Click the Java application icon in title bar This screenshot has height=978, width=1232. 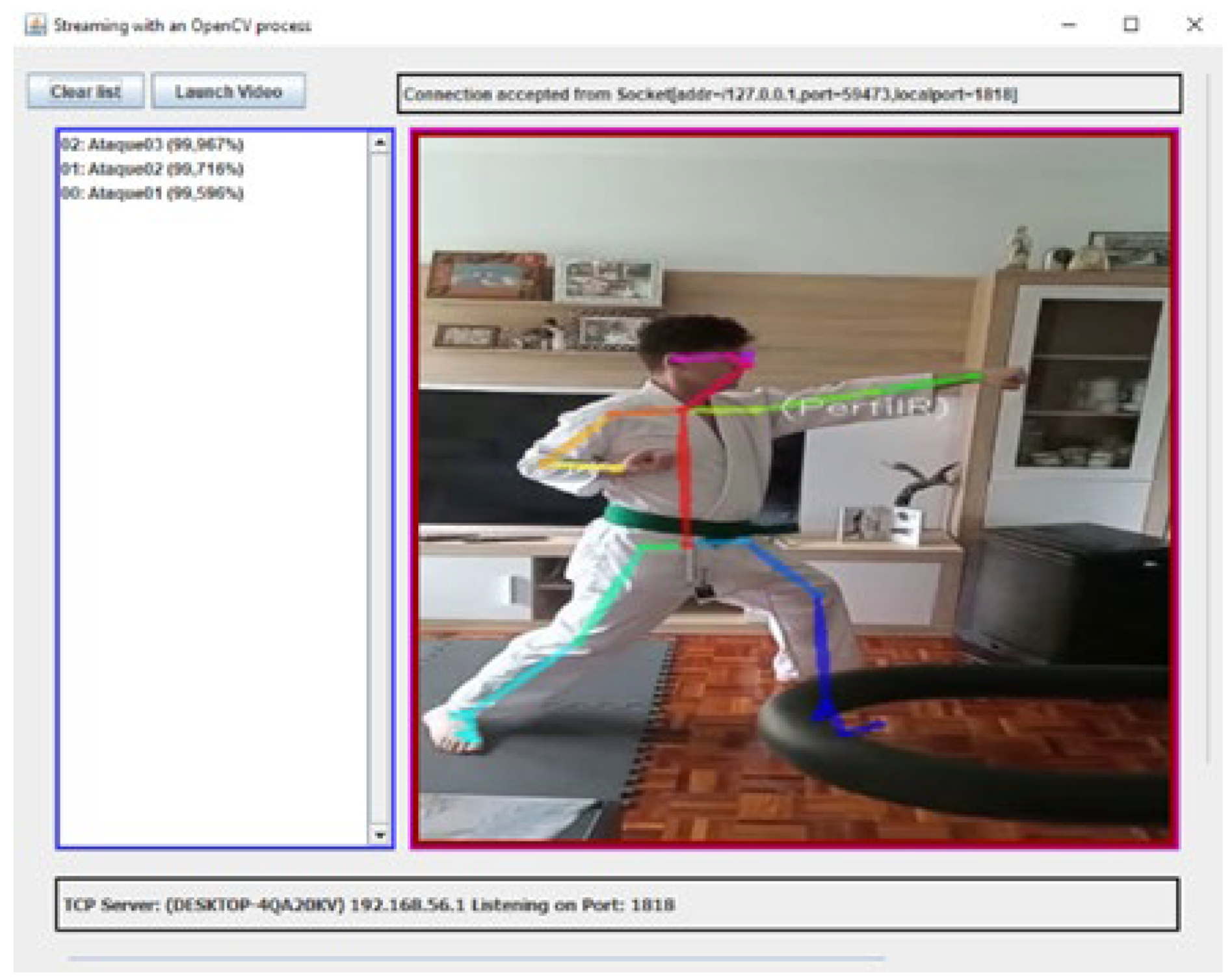tap(35, 25)
